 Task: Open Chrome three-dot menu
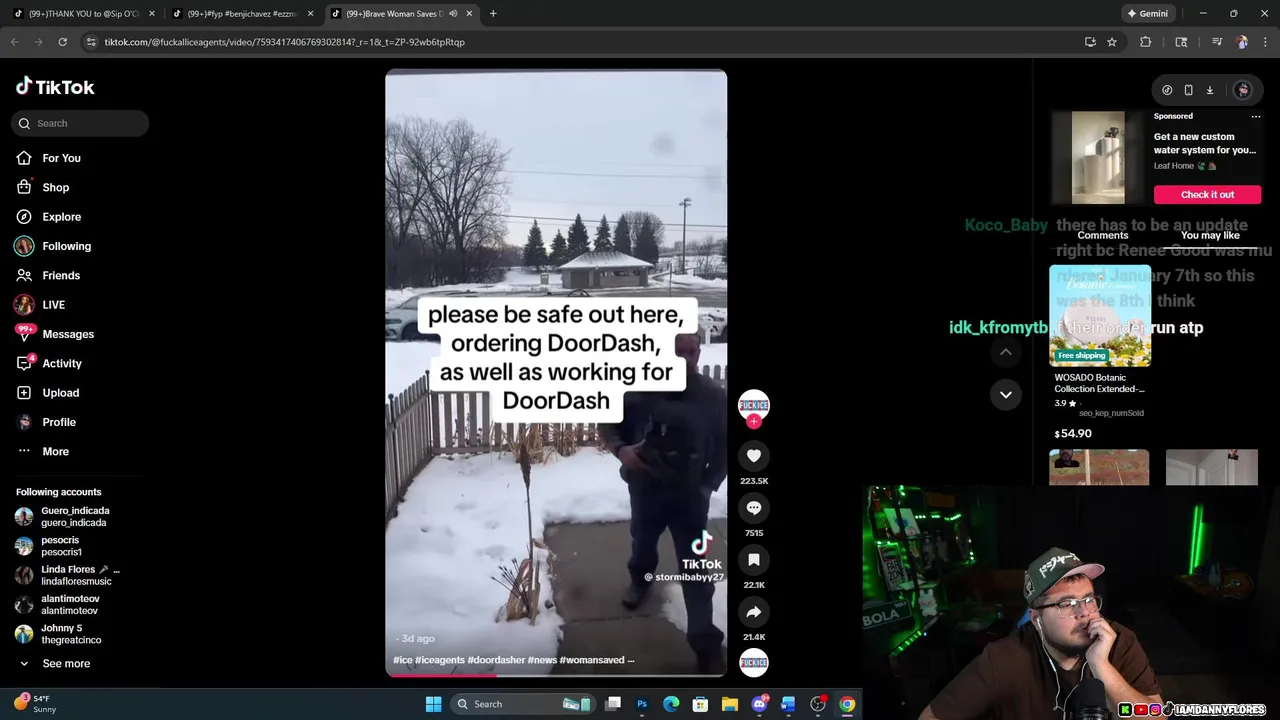[x=1264, y=42]
